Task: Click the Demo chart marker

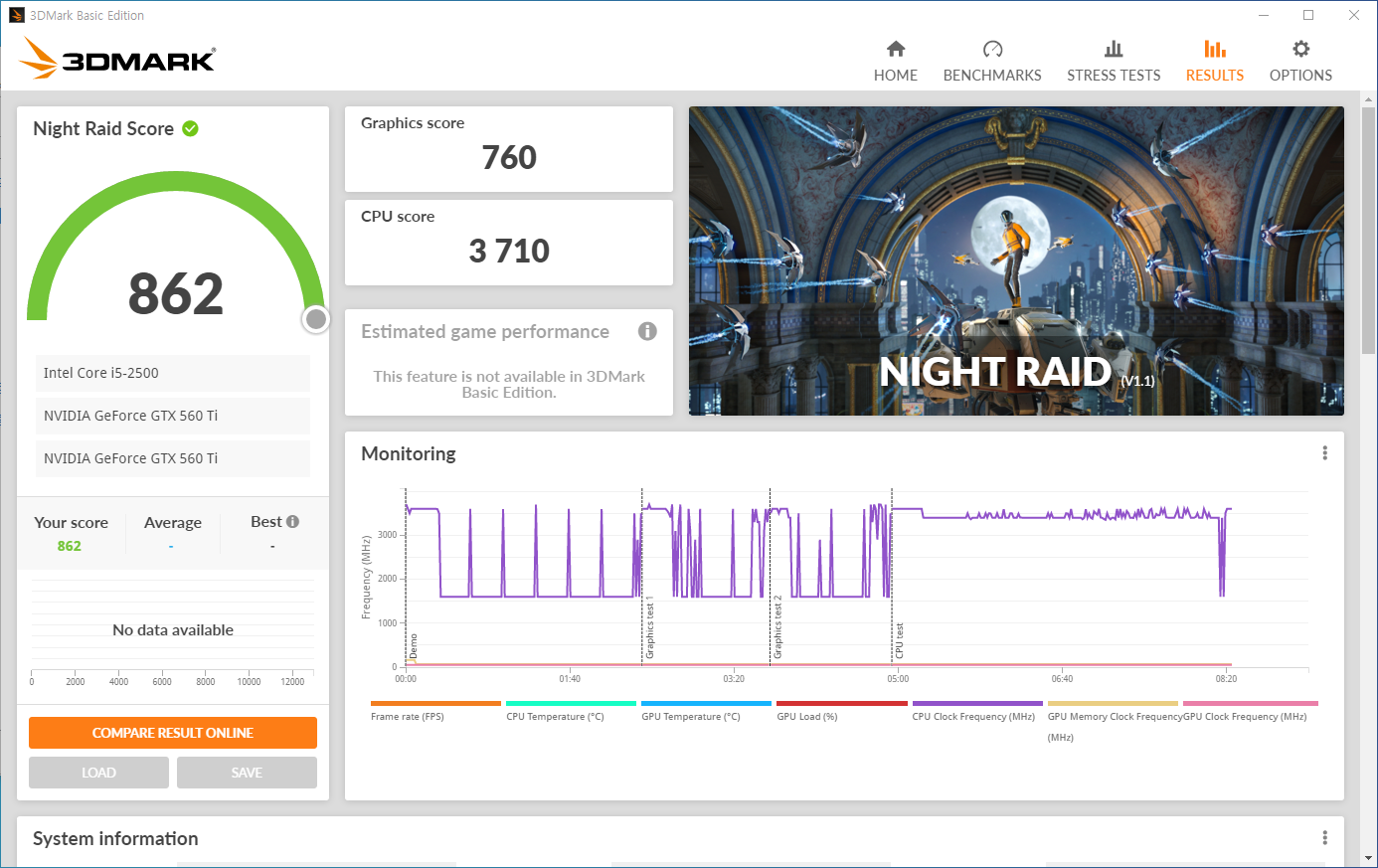Action: tap(414, 646)
